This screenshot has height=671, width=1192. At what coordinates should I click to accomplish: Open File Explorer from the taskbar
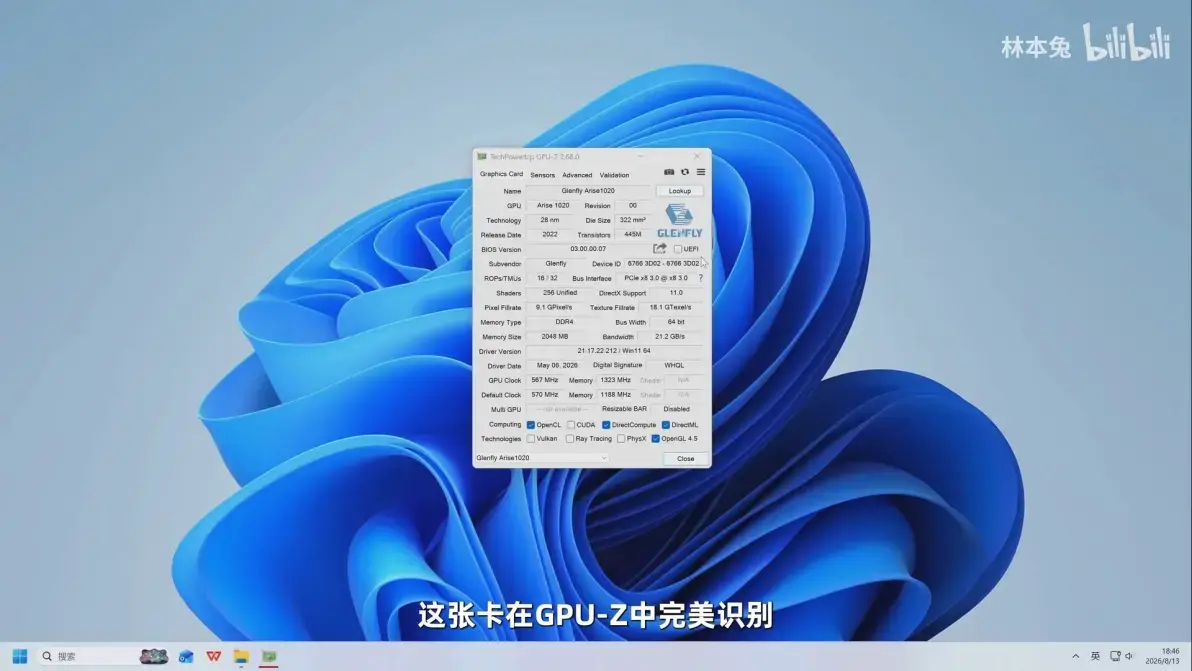pos(241,656)
